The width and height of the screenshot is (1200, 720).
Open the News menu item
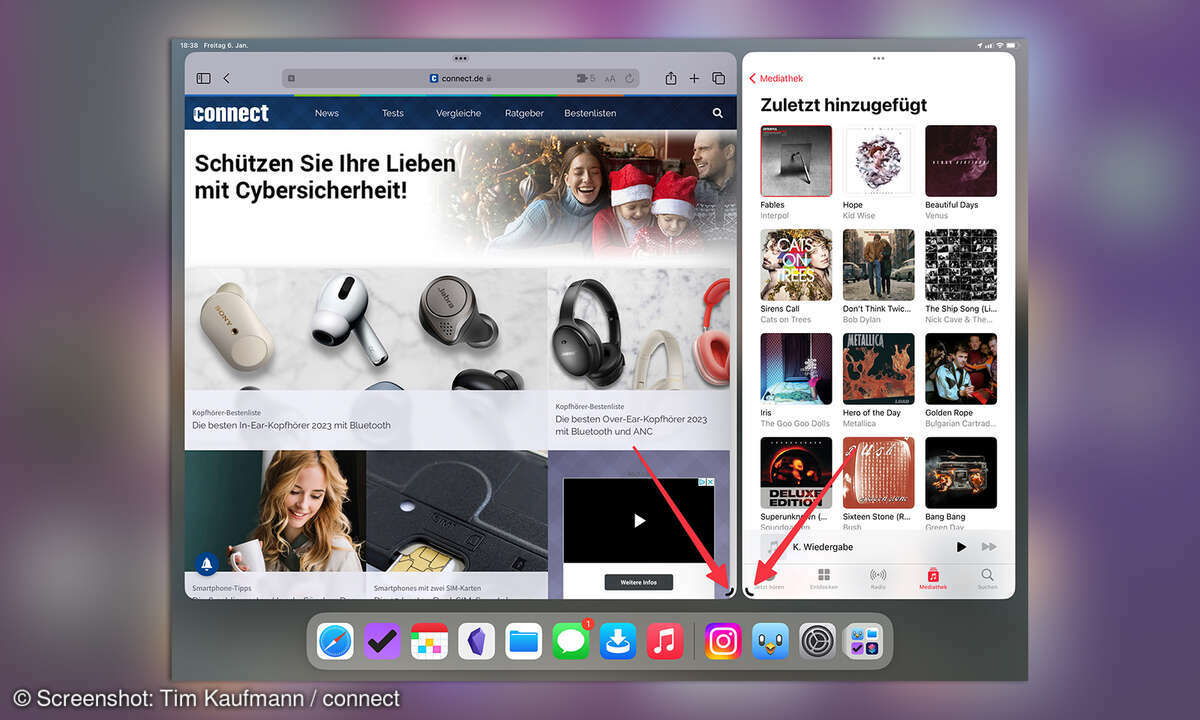327,113
